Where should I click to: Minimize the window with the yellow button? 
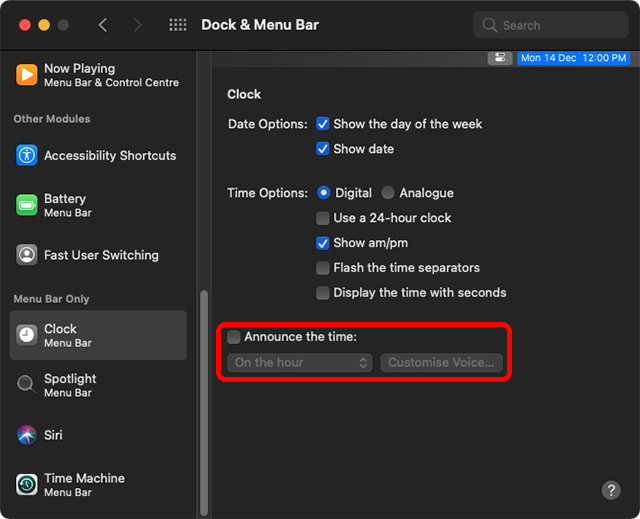point(44,25)
